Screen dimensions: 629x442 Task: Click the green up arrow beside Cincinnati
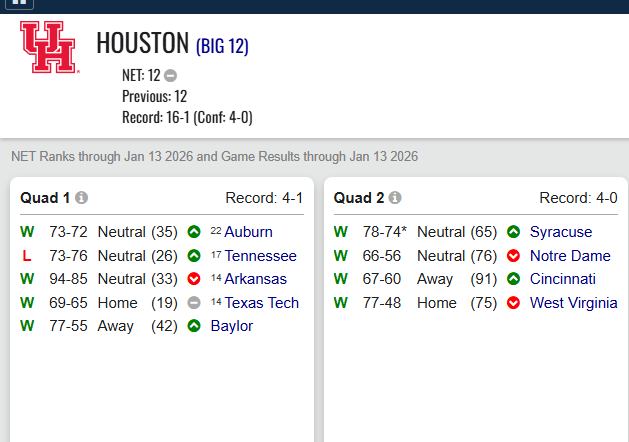tap(513, 279)
